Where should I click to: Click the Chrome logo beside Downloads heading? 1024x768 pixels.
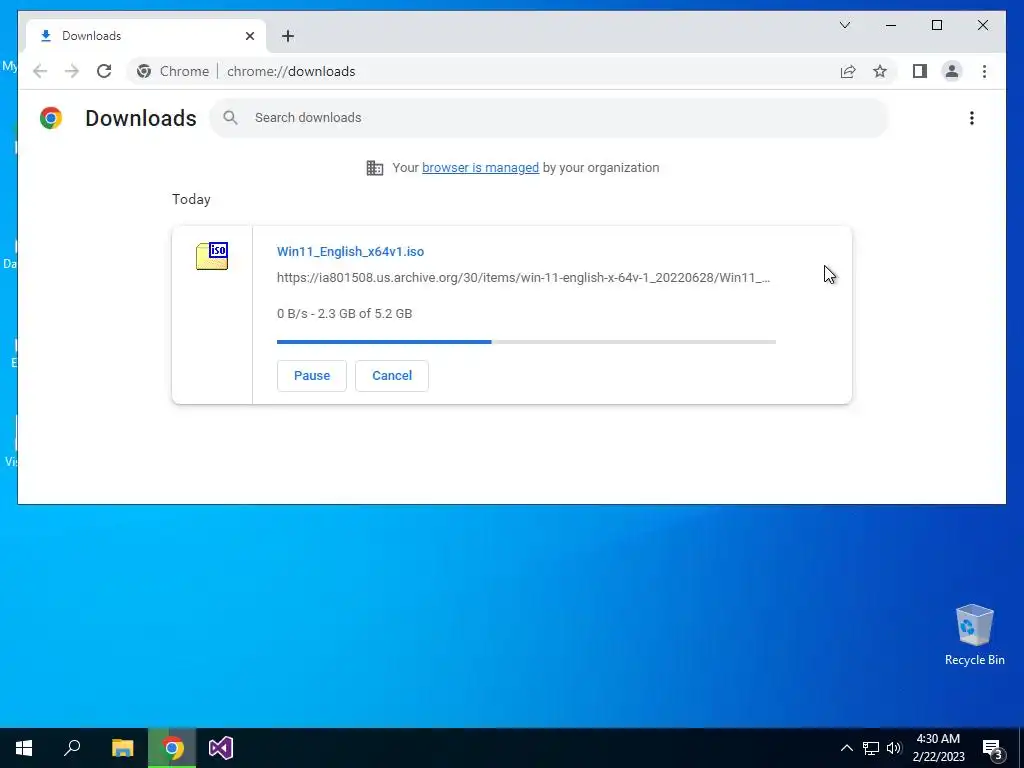(51, 118)
